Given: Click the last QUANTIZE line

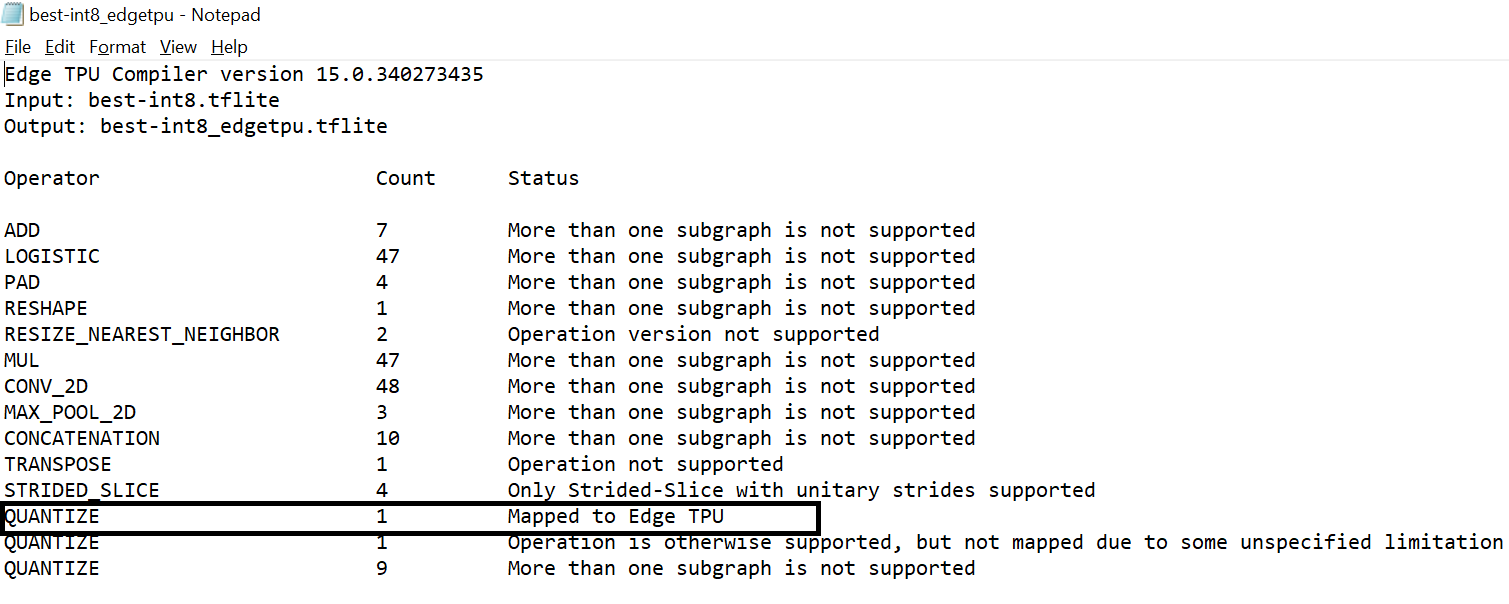Looking at the screenshot, I should tap(51, 567).
